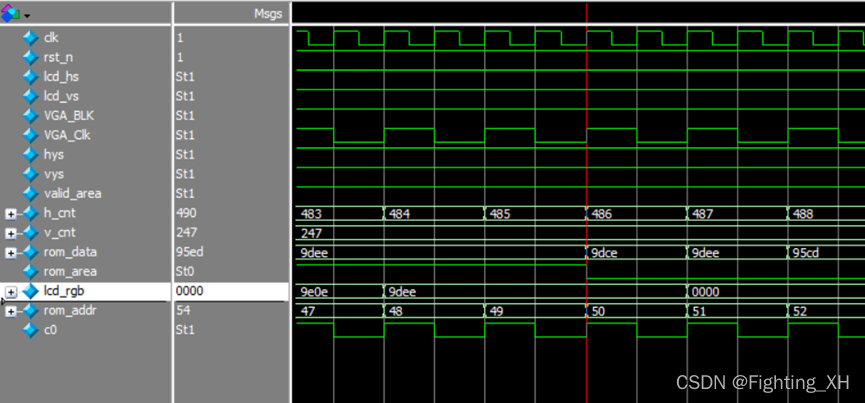865x403 pixels.
Task: Click the rom_area signal diamond icon
Action: click(30, 272)
